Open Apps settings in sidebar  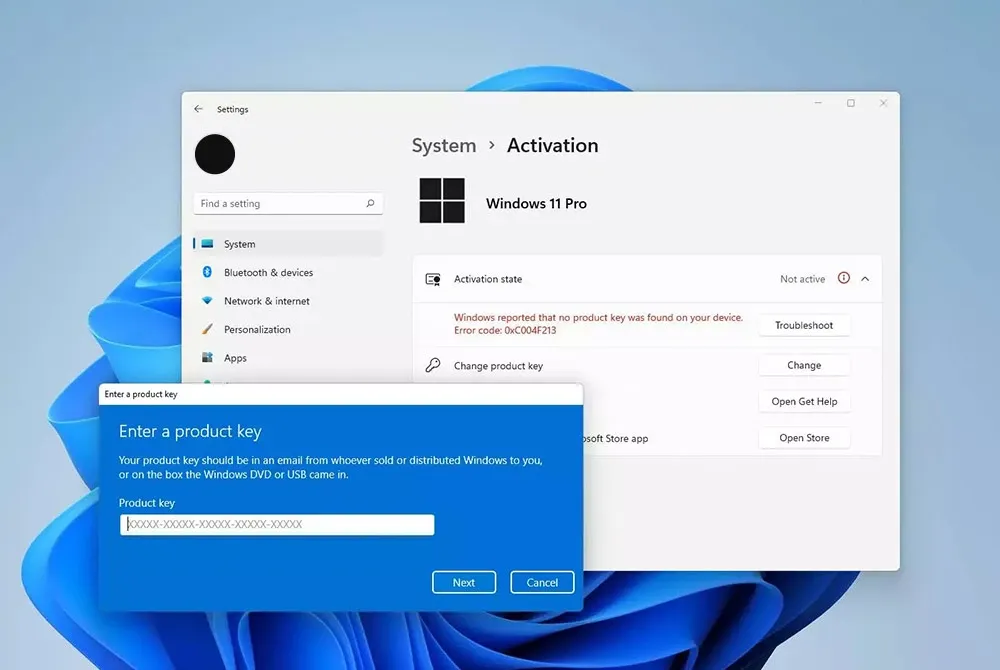pyautogui.click(x=288, y=358)
